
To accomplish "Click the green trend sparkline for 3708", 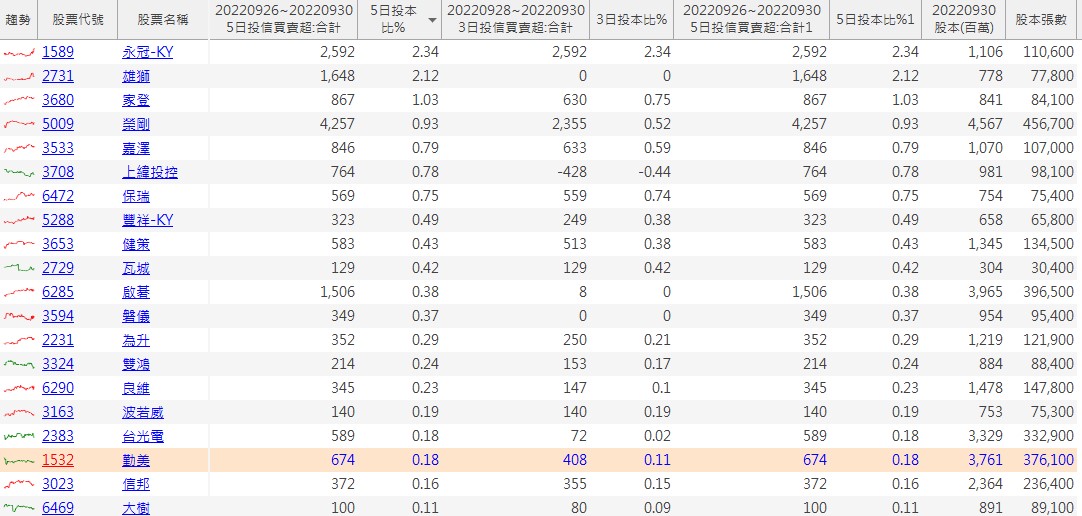I will click(19, 172).
